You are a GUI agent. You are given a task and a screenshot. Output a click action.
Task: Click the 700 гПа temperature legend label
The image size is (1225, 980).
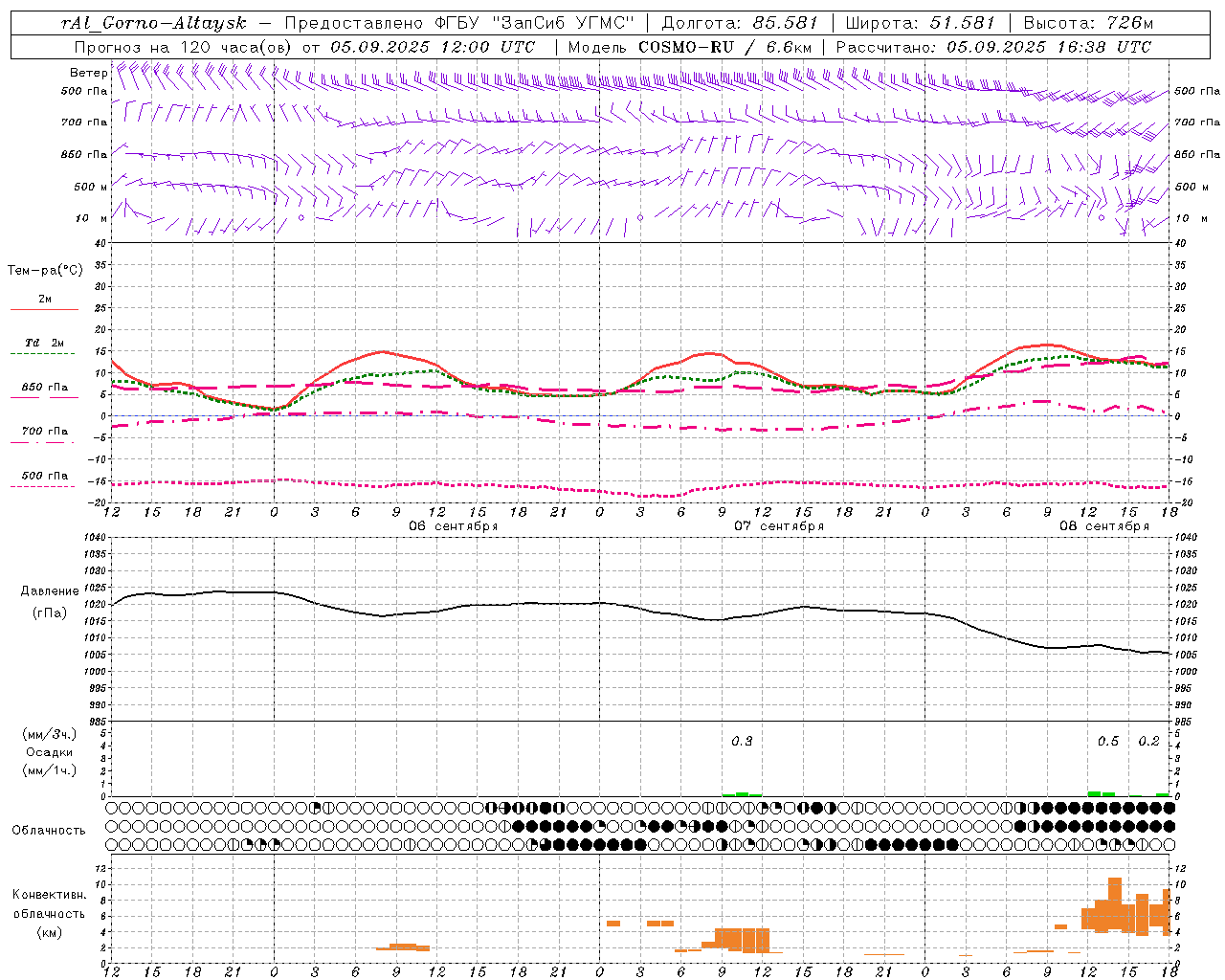[x=45, y=432]
